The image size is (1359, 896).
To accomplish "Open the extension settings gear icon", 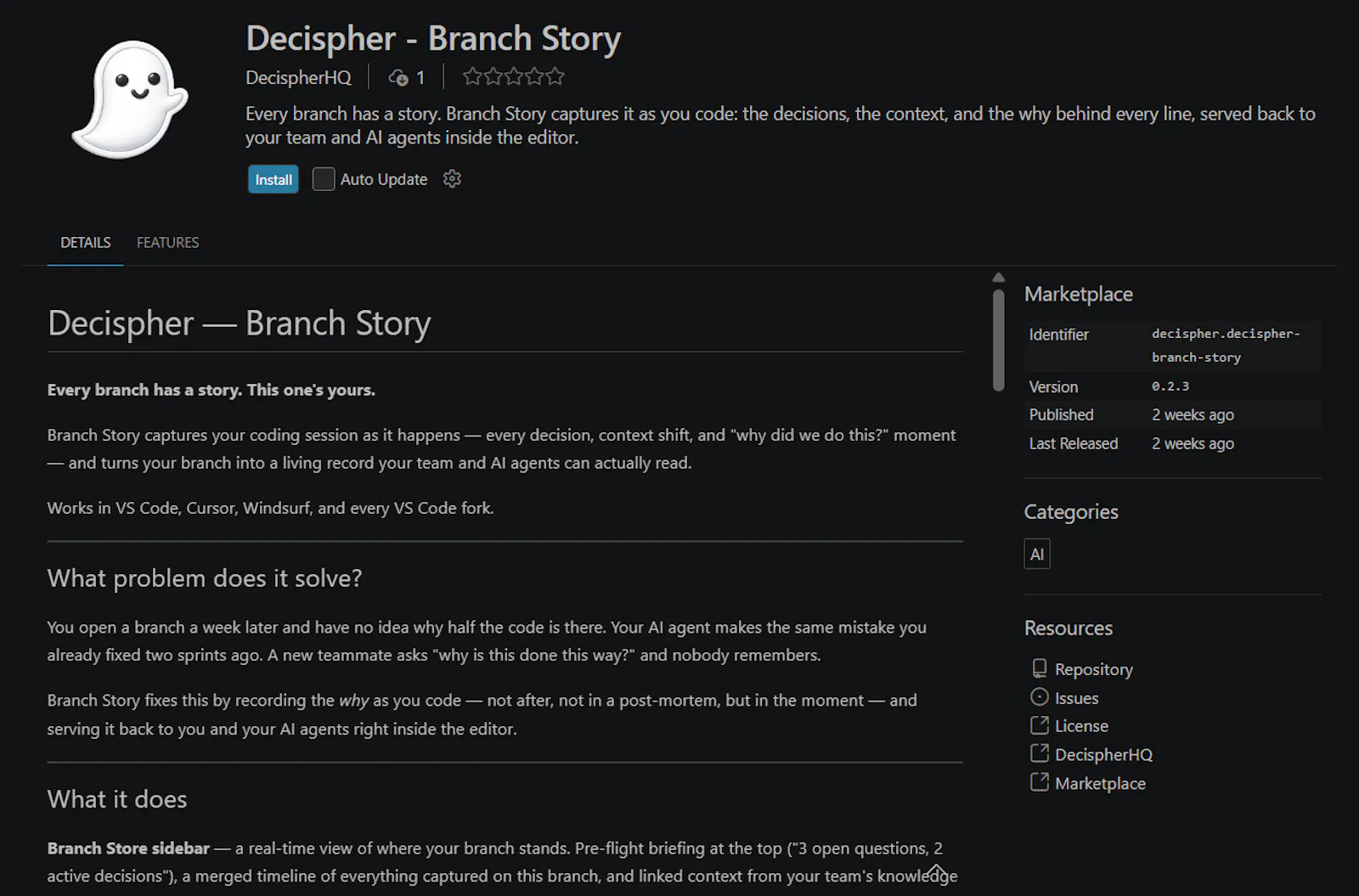I will pyautogui.click(x=452, y=178).
